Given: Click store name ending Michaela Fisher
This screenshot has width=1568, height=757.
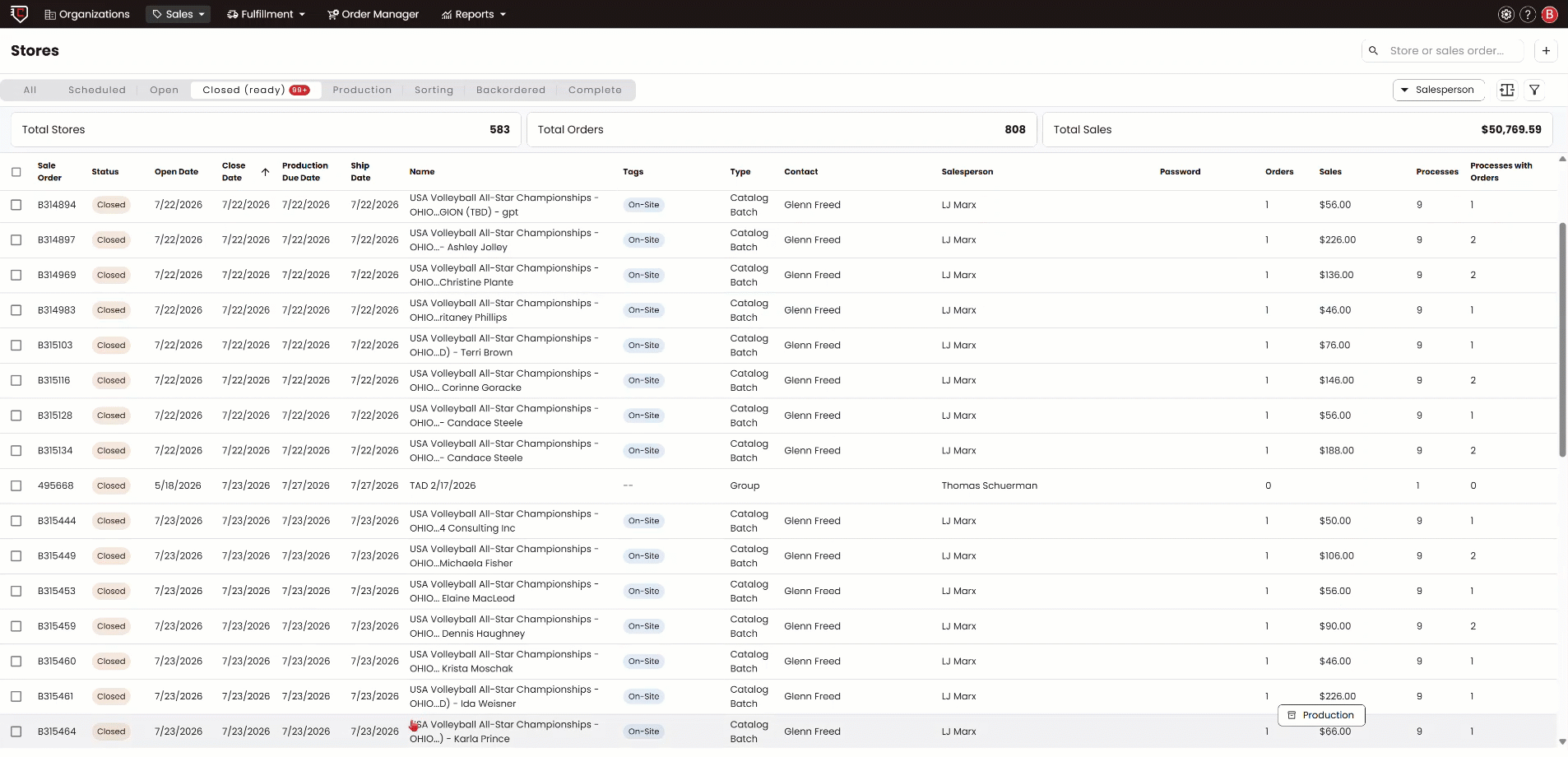Looking at the screenshot, I should coord(503,556).
